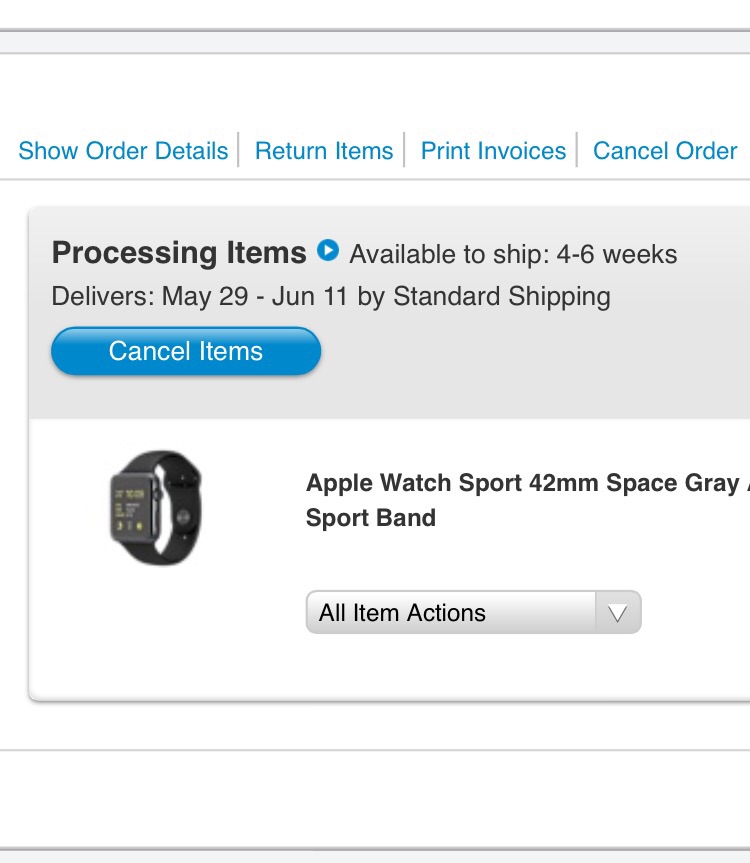The width and height of the screenshot is (750, 863).
Task: Click the empty white area below the order card
Action: 375,798
